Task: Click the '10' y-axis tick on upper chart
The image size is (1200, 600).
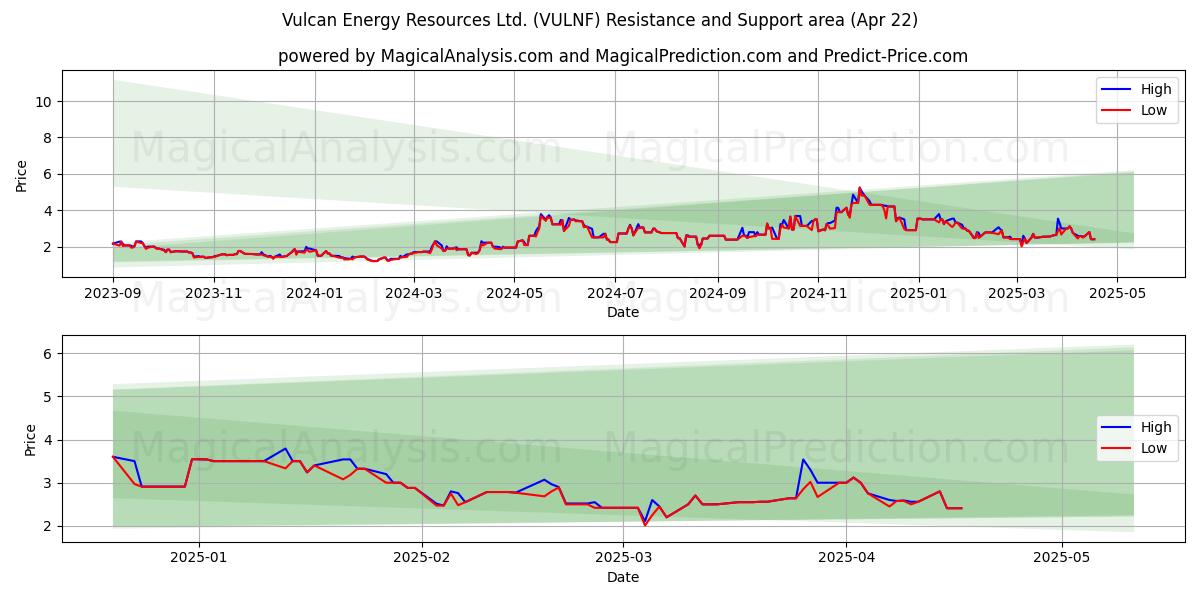Action: point(46,101)
